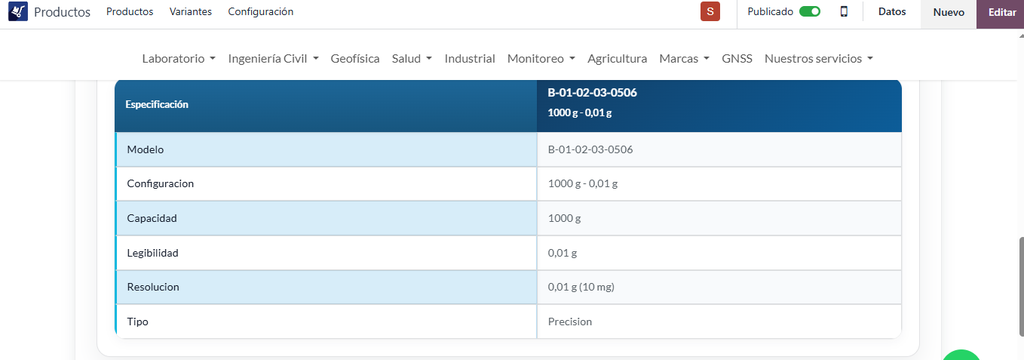Click the Legibilidad value 0,01 g
The width and height of the screenshot is (1024, 360).
(x=562, y=253)
